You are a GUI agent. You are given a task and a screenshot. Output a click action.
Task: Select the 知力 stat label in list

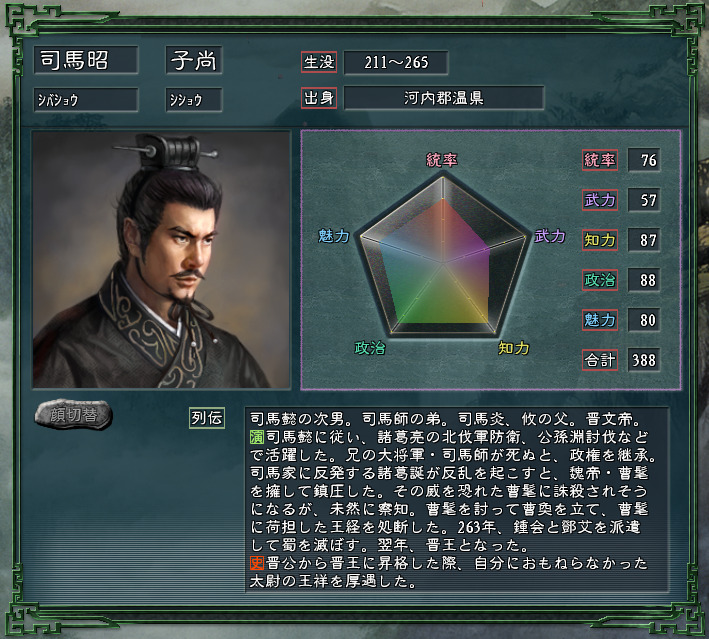(x=600, y=240)
